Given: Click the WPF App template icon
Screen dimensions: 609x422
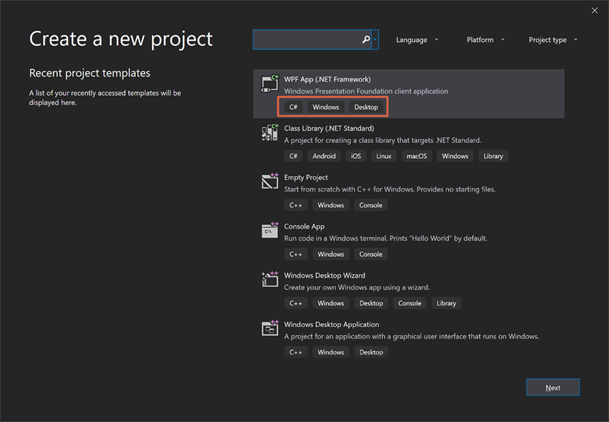Looking at the screenshot, I should pyautogui.click(x=269, y=84).
